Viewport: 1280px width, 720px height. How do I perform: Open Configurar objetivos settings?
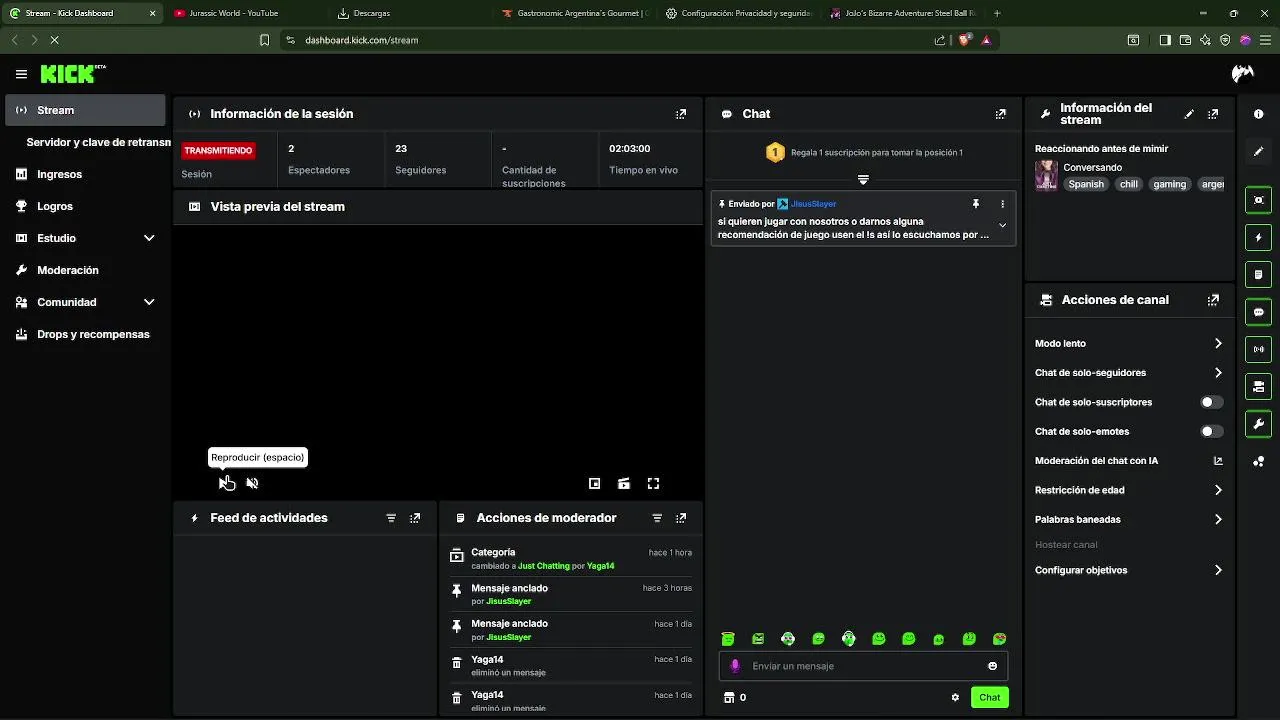[x=1129, y=571]
